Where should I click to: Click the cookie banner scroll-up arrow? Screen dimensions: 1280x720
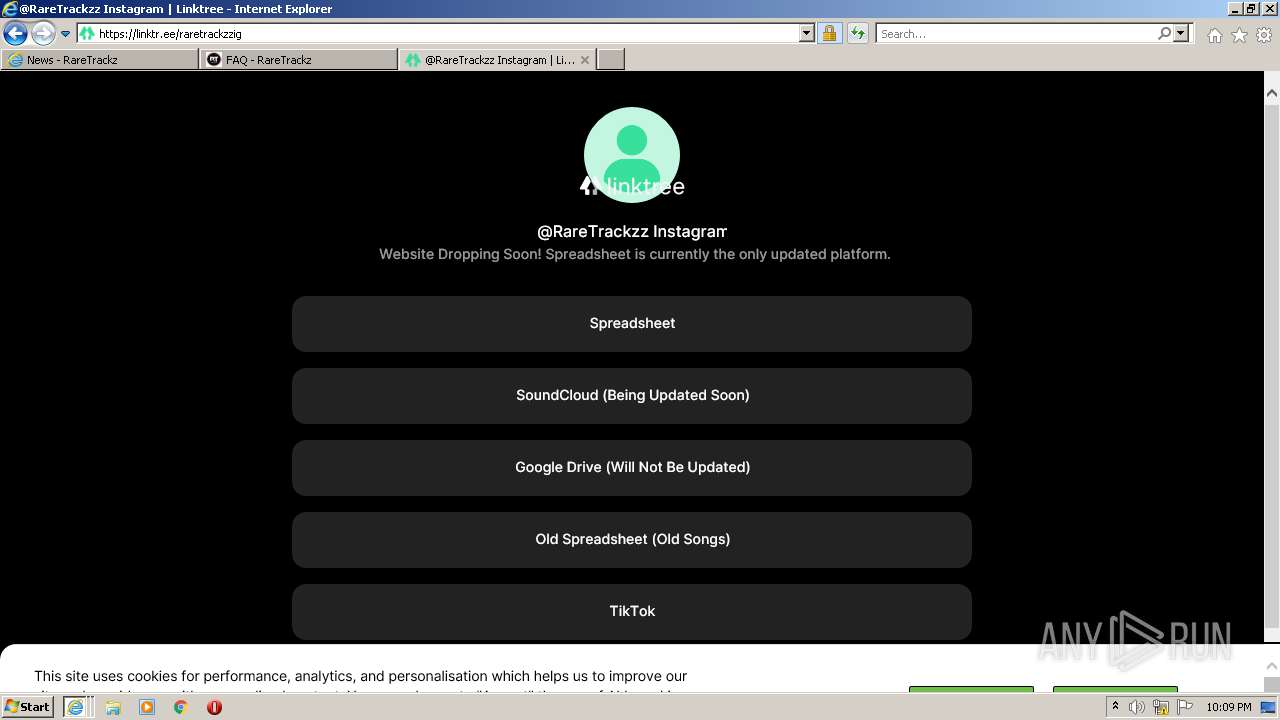tap(1272, 666)
